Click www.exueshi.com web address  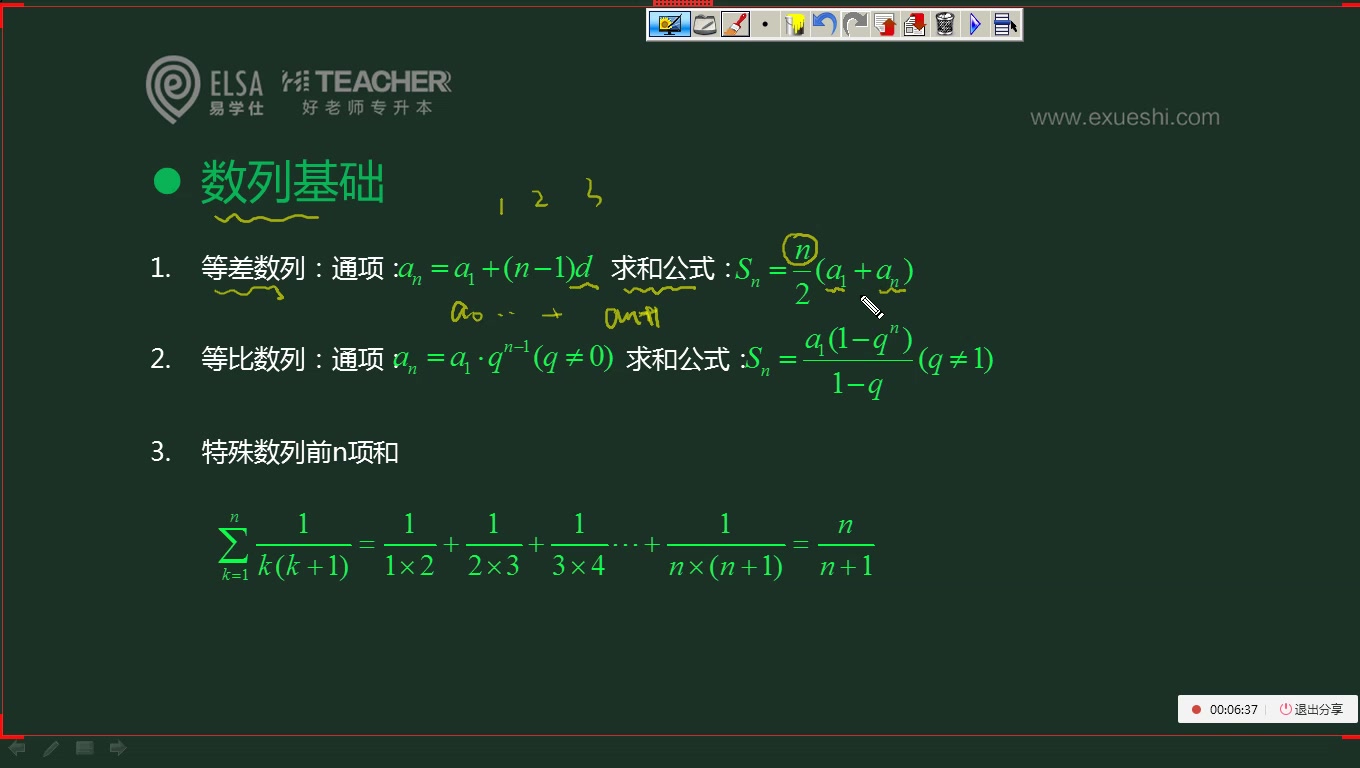[x=1125, y=117]
